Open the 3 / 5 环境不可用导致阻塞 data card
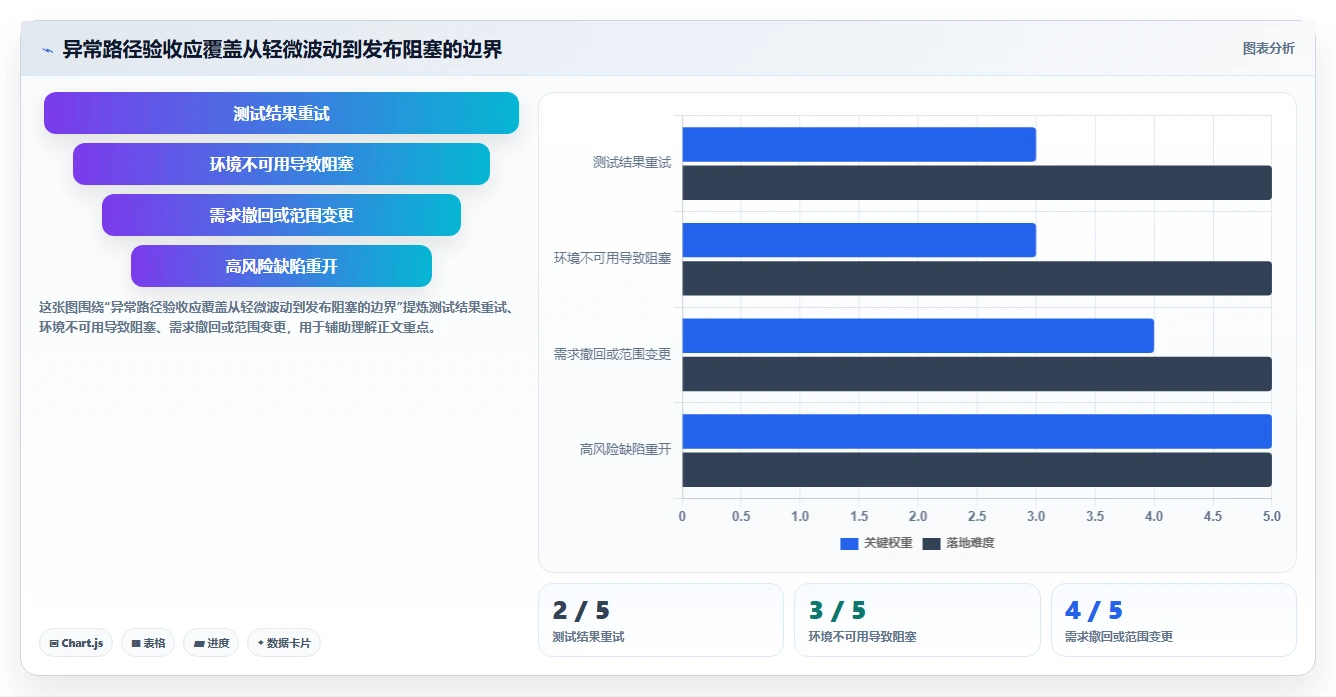 coord(917,620)
